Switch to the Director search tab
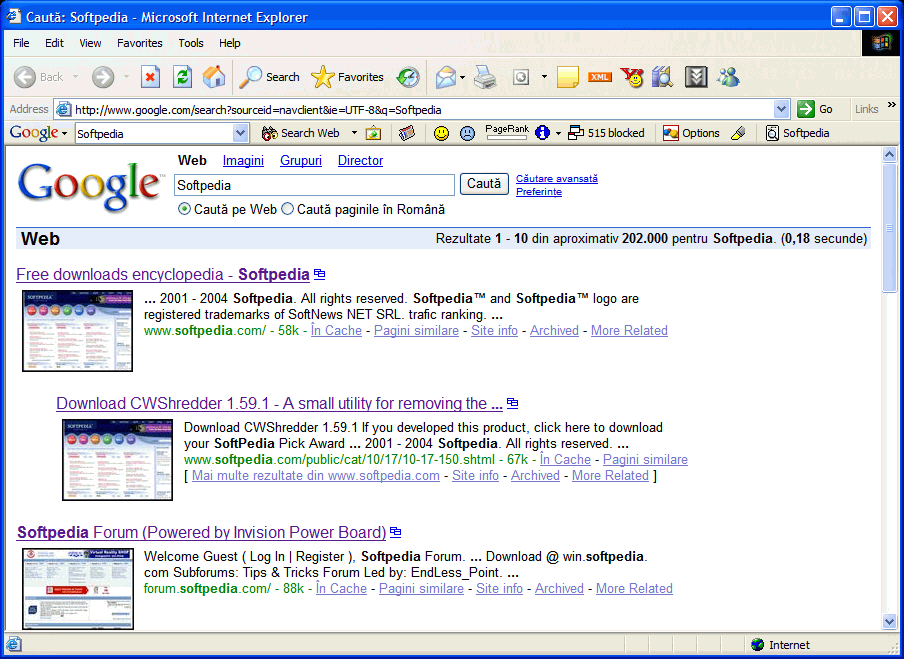The height and width of the screenshot is (659, 904). (360, 161)
